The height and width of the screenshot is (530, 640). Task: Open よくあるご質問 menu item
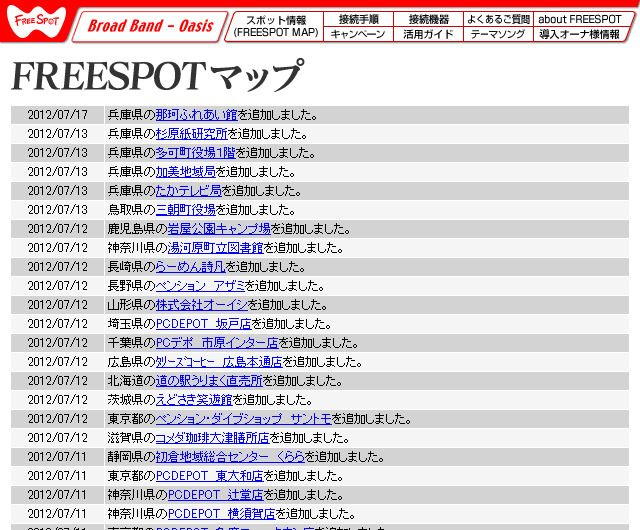tap(498, 19)
